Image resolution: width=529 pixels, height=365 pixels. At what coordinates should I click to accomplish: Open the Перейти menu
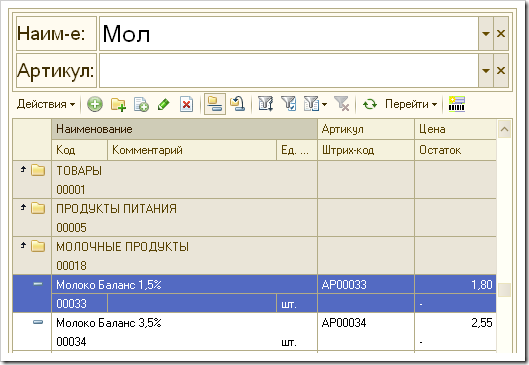click(x=411, y=104)
